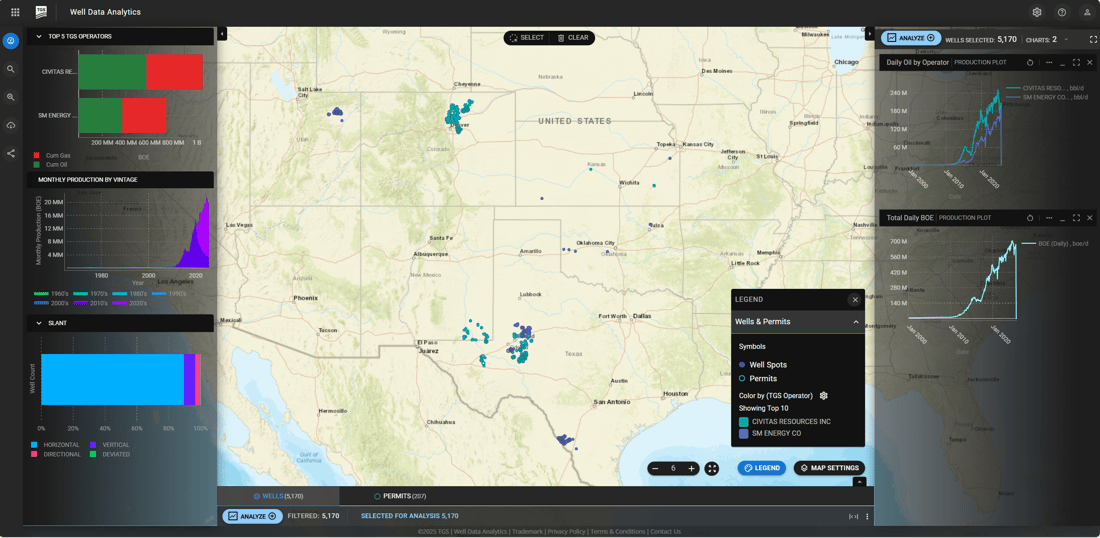This screenshot has height=538, width=1100.
Task: Toggle the Permits symbol in legend
Action: (x=742, y=379)
